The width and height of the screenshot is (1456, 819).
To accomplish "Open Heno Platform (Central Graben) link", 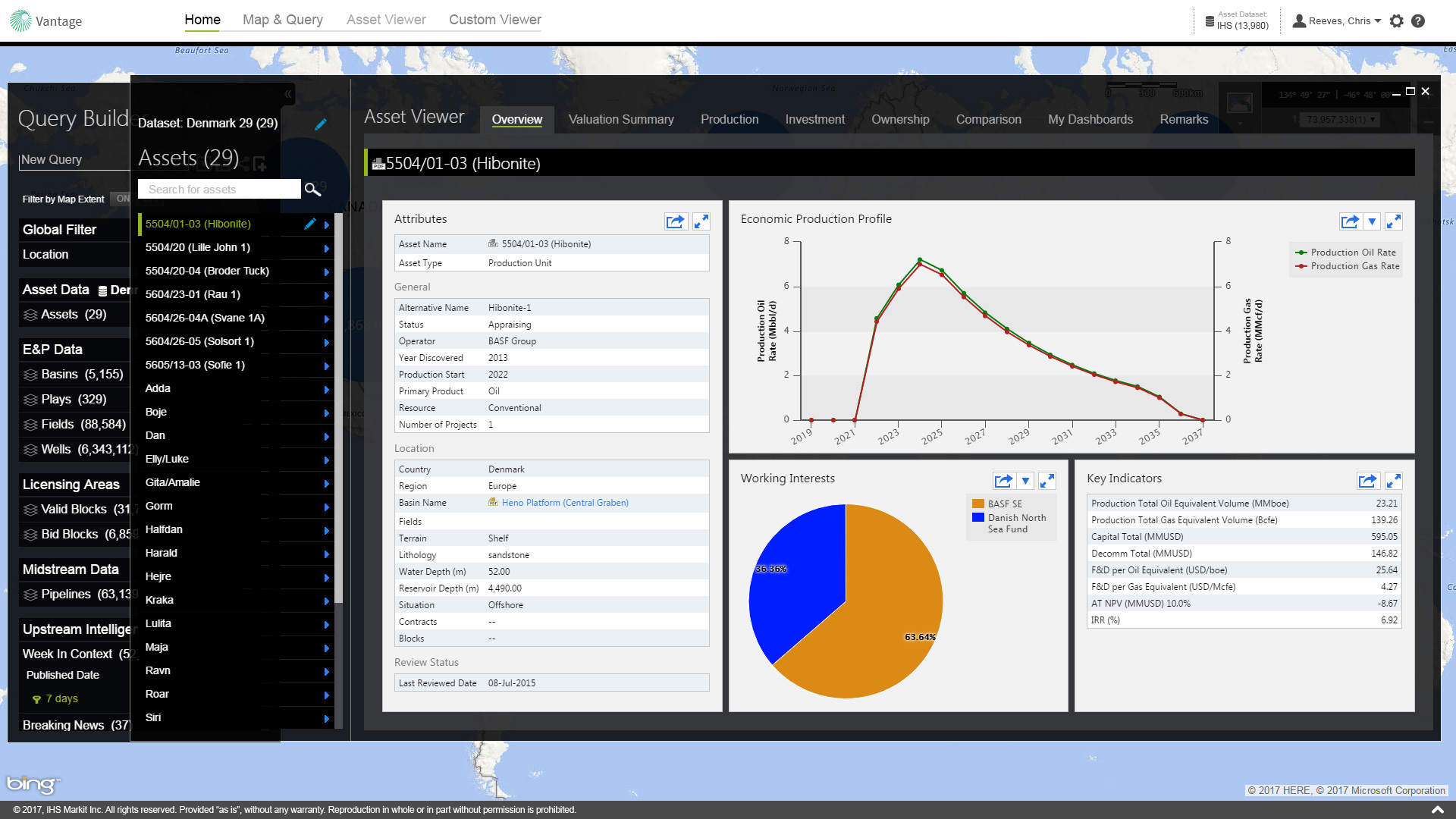I will pos(565,503).
